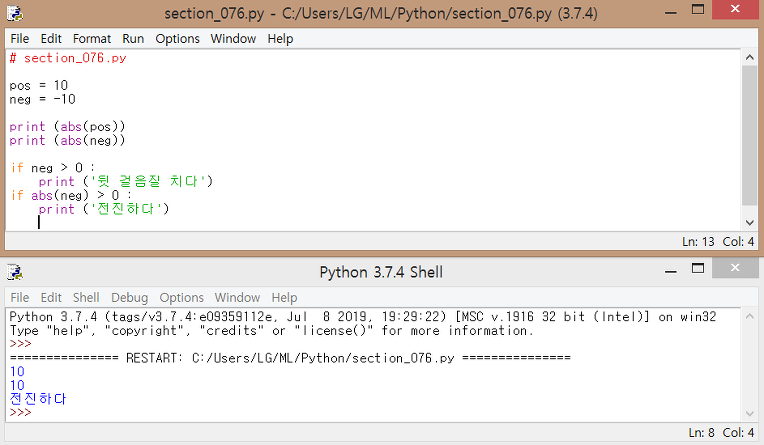Open the Window menu in the Python Shell
This screenshot has height=445, width=764.
click(237, 297)
